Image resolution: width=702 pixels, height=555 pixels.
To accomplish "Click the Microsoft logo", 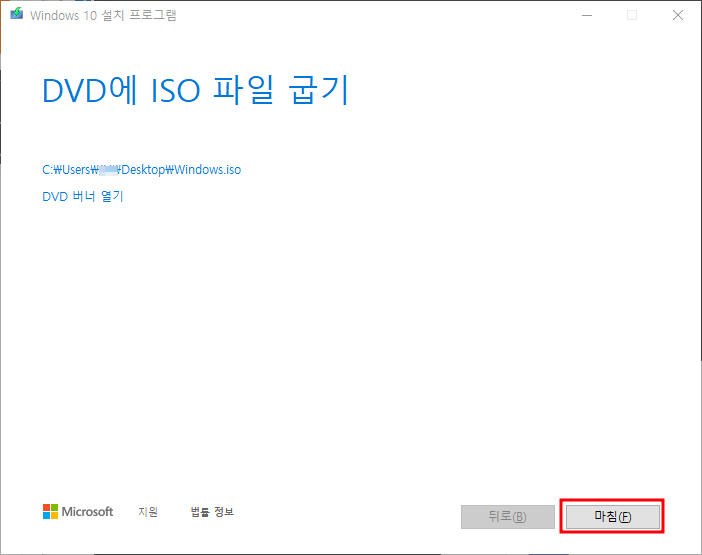I will coord(78,512).
